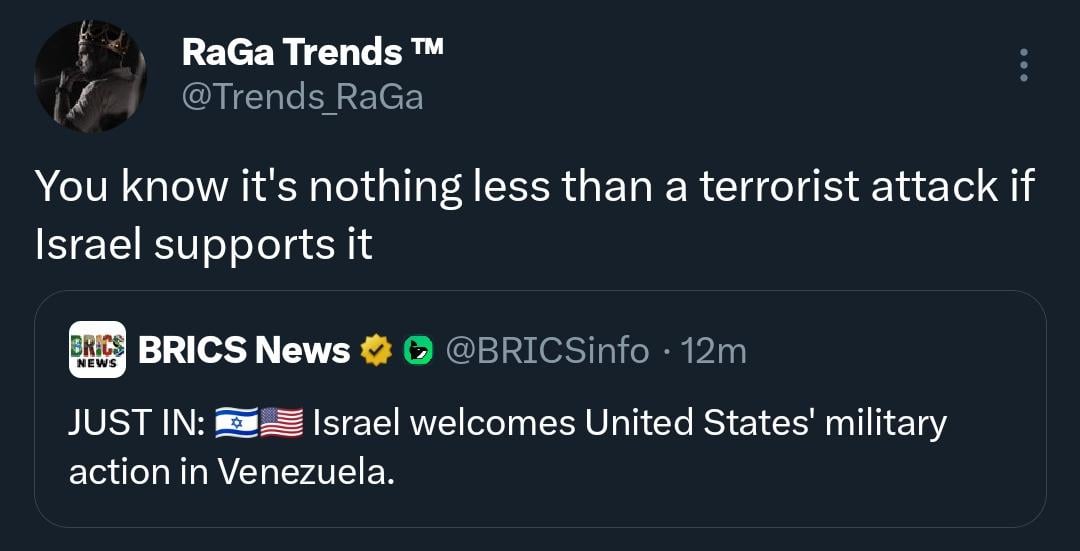Open the three-dot more options menu
This screenshot has width=1080, height=551.
[1022, 65]
